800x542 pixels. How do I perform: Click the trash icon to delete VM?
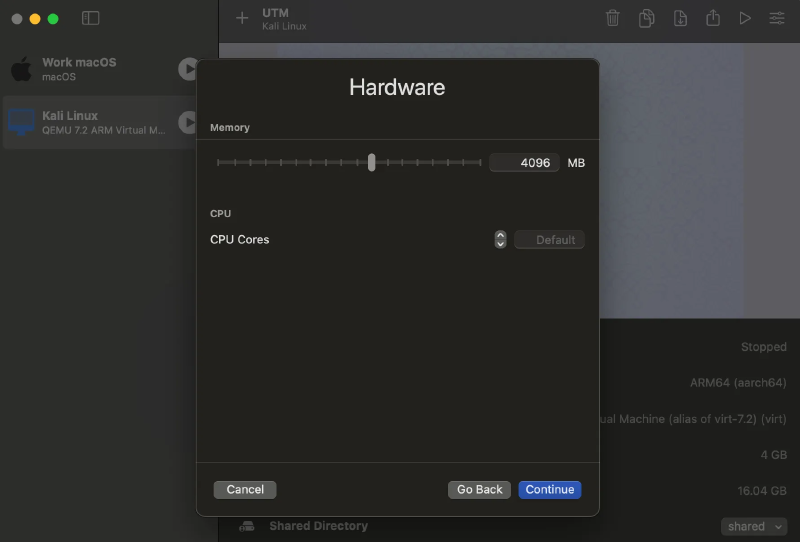[x=613, y=18]
